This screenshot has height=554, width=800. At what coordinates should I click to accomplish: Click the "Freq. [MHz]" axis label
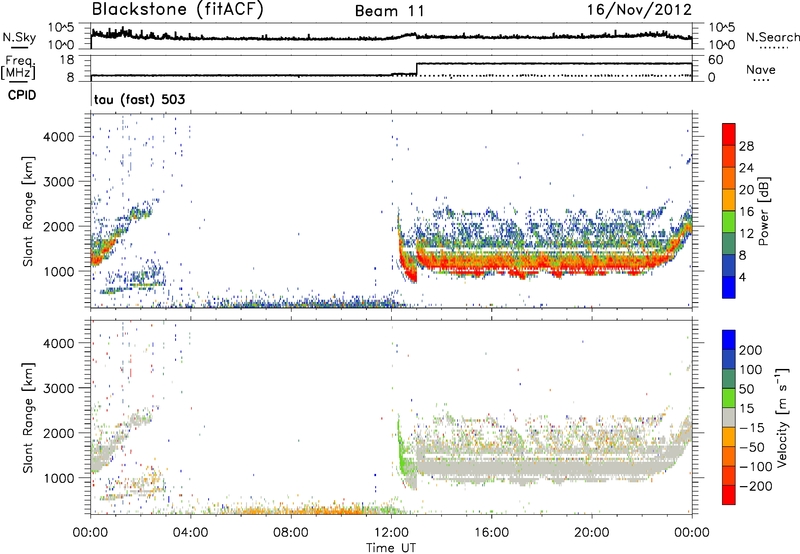point(19,68)
